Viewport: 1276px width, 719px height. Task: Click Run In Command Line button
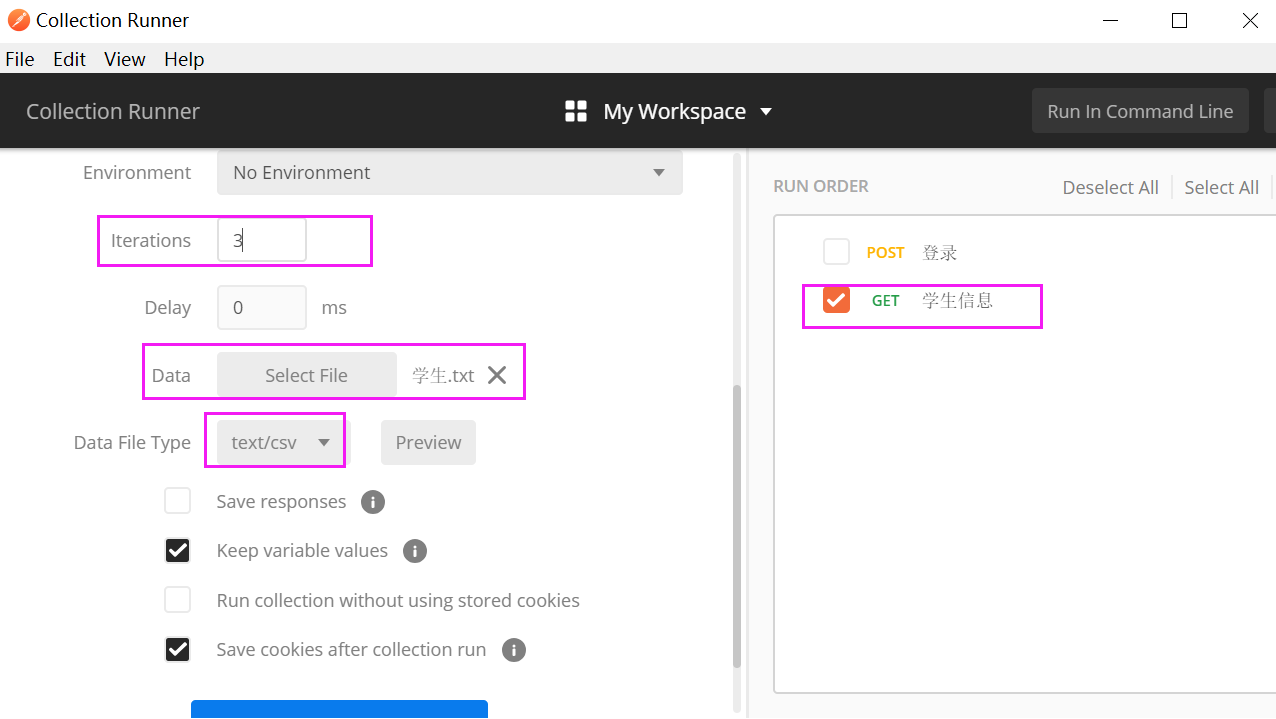click(1140, 111)
